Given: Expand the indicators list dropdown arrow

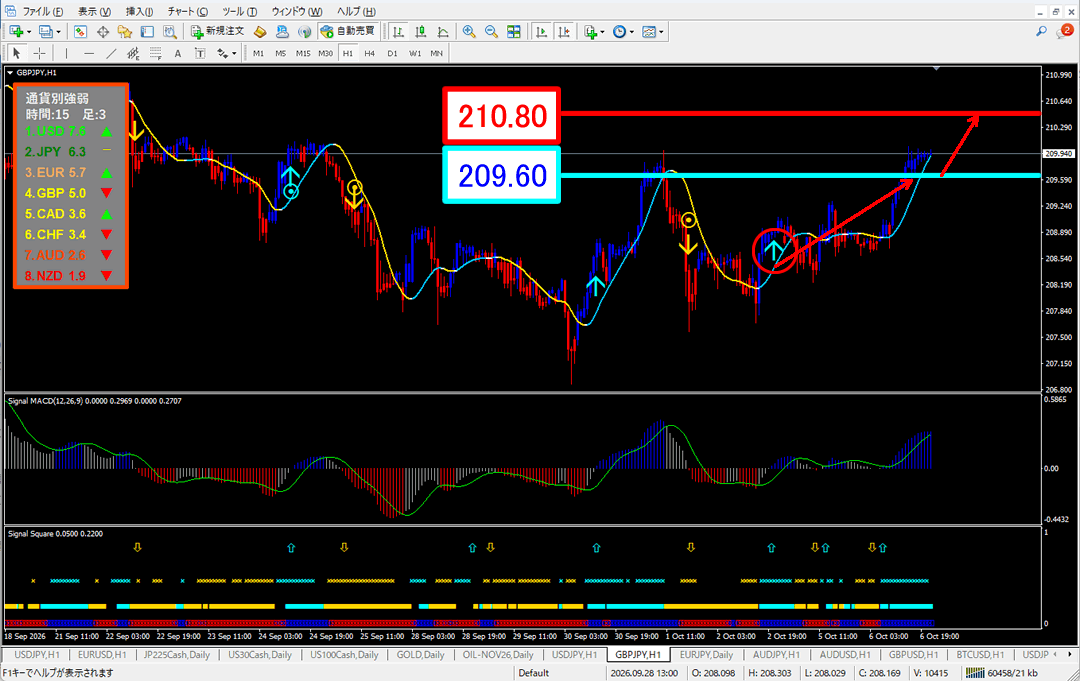Looking at the screenshot, I should [x=603, y=32].
